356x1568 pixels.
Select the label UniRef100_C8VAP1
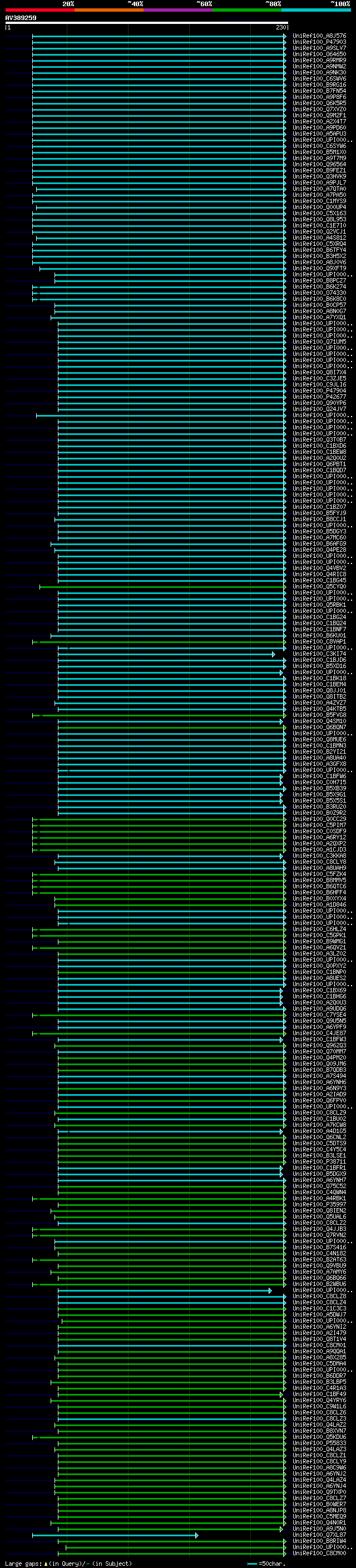tap(319, 641)
